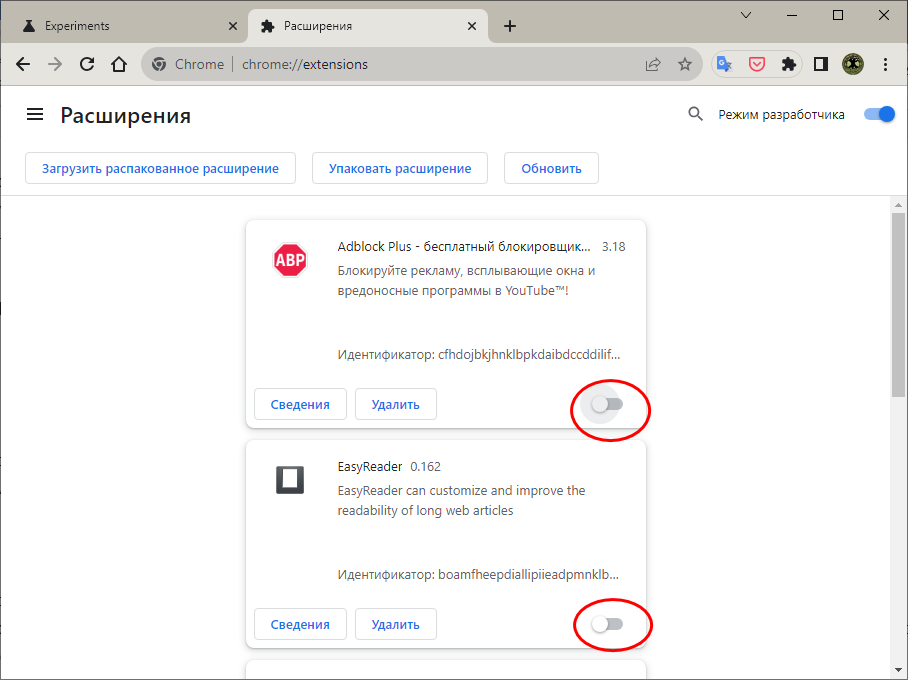The image size is (908, 680).
Task: Select the Расширения tab
Action: [368, 26]
